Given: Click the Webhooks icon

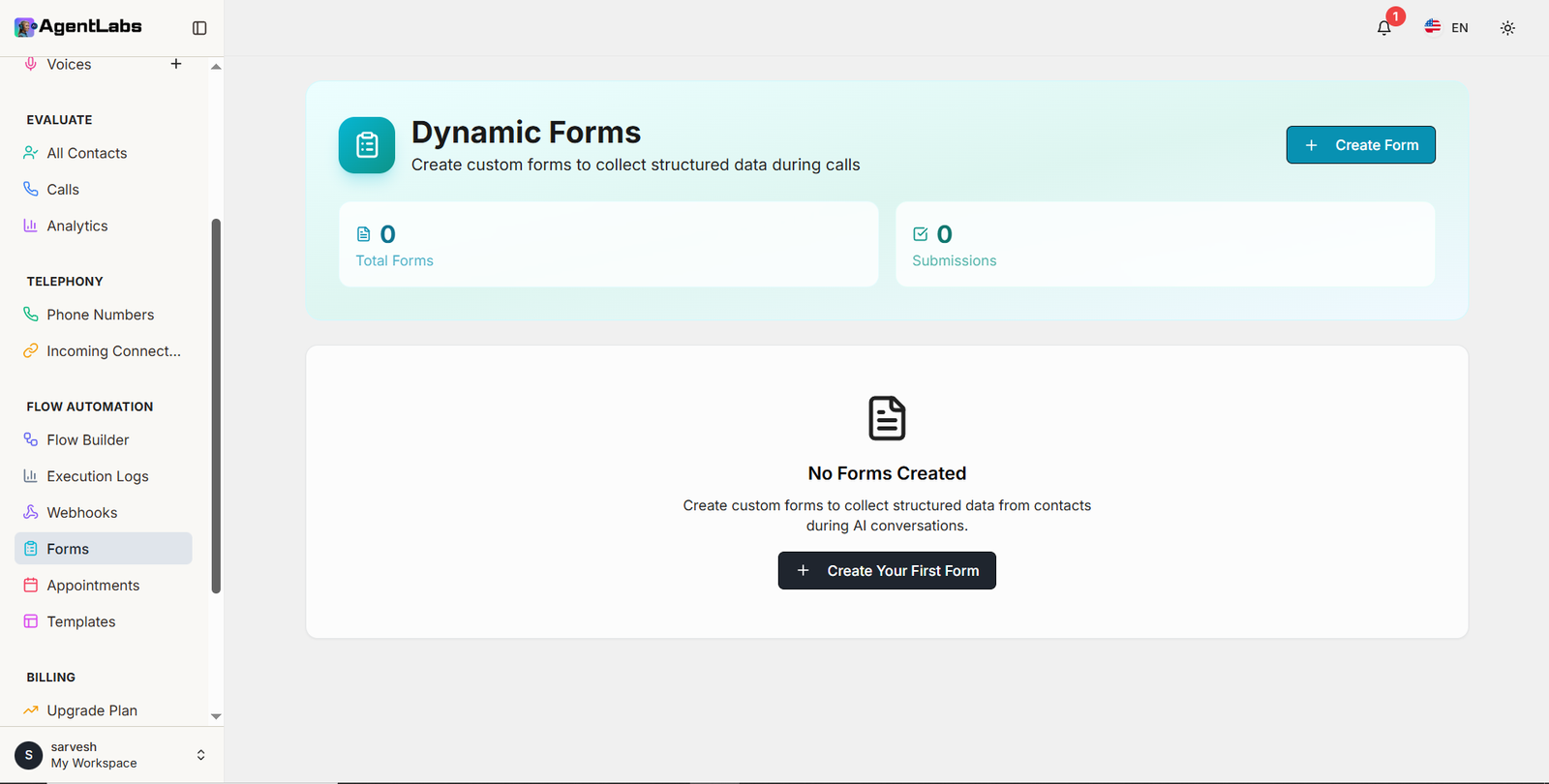Looking at the screenshot, I should click(x=31, y=512).
